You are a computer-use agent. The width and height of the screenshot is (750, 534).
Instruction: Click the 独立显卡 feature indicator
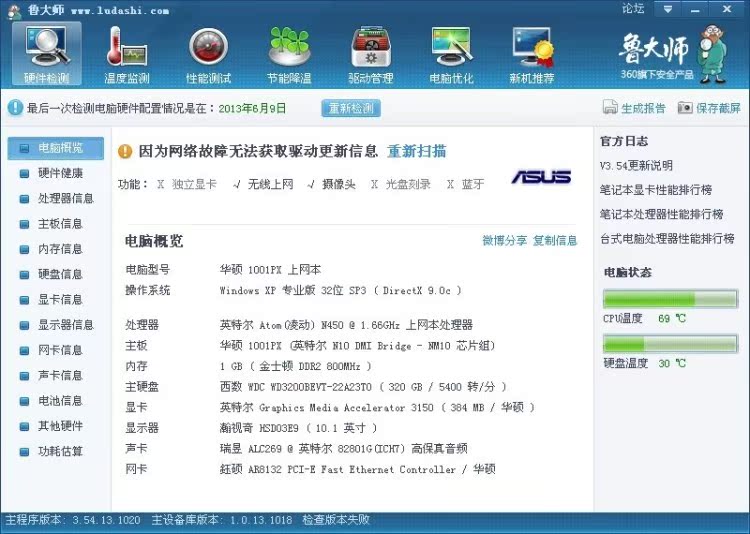187,184
